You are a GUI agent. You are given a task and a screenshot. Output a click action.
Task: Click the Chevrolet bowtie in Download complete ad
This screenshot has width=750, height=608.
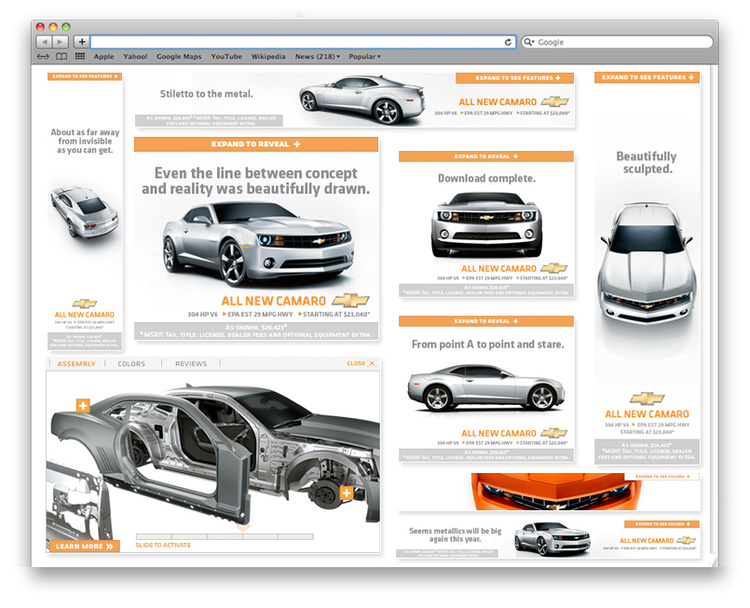click(554, 268)
